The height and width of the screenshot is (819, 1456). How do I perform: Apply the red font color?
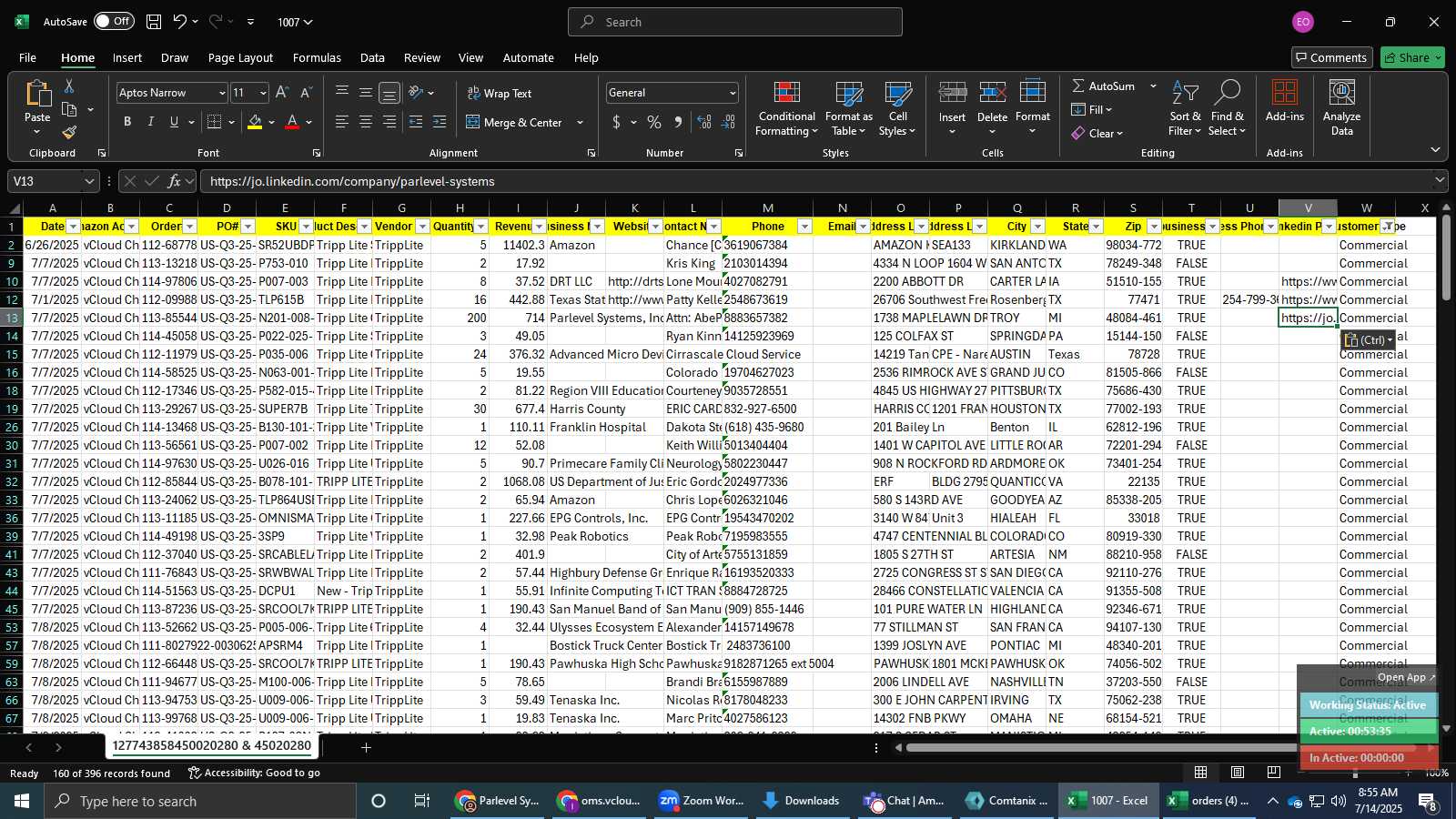292,122
